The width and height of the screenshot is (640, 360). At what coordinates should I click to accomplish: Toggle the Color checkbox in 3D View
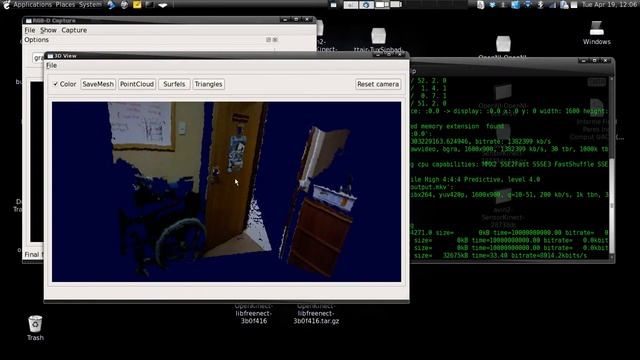click(x=56, y=84)
